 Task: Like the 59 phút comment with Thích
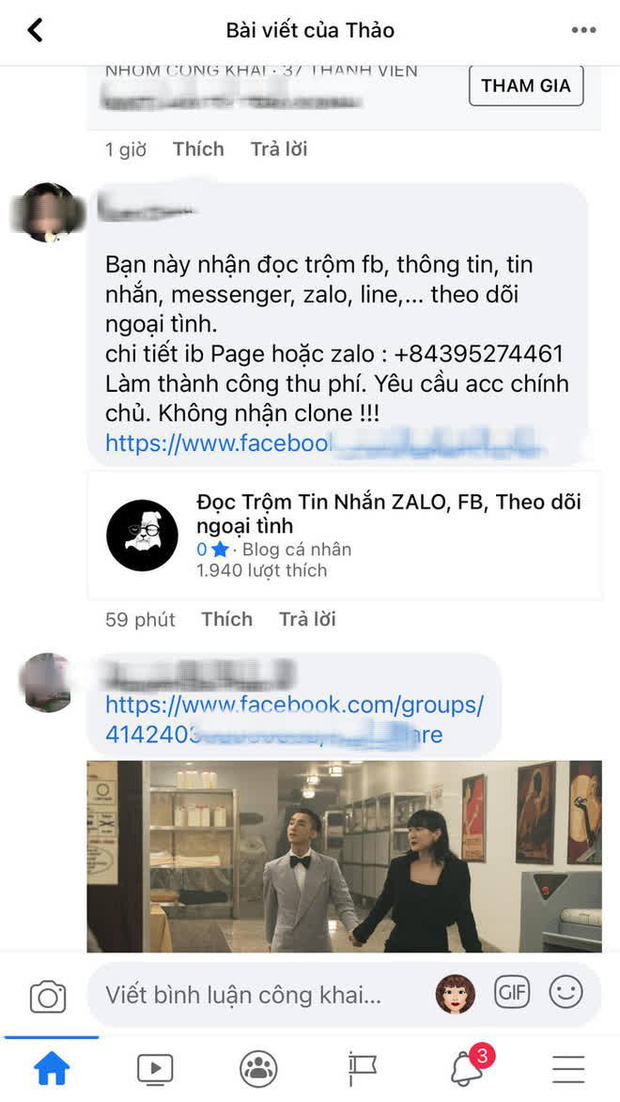click(x=226, y=619)
